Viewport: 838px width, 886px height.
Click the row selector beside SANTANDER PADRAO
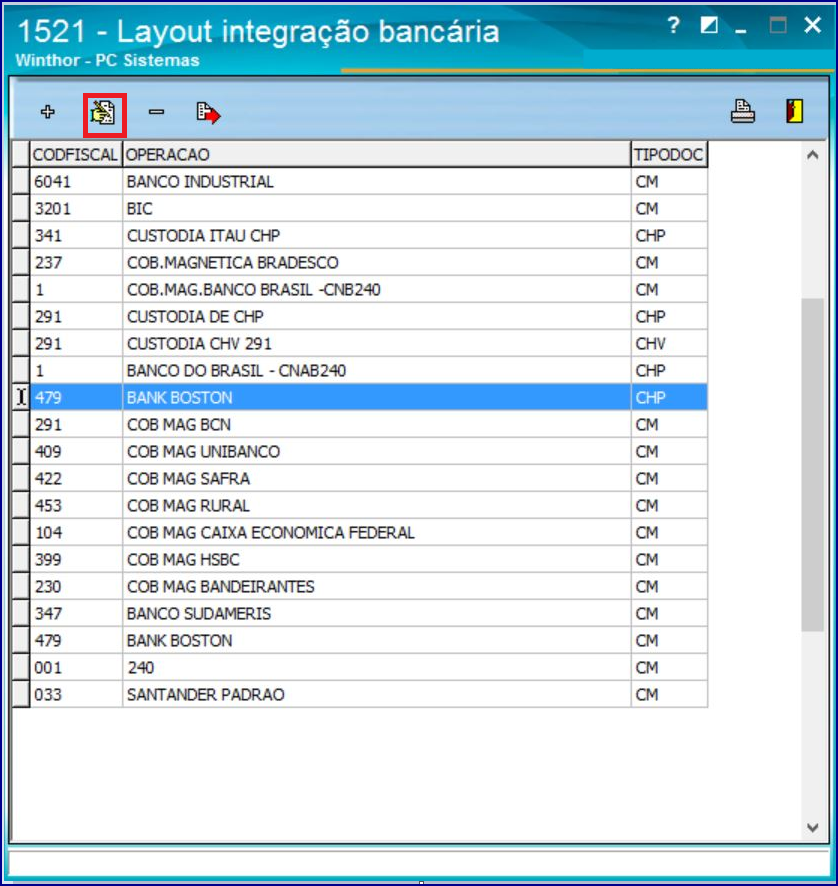tap(21, 694)
